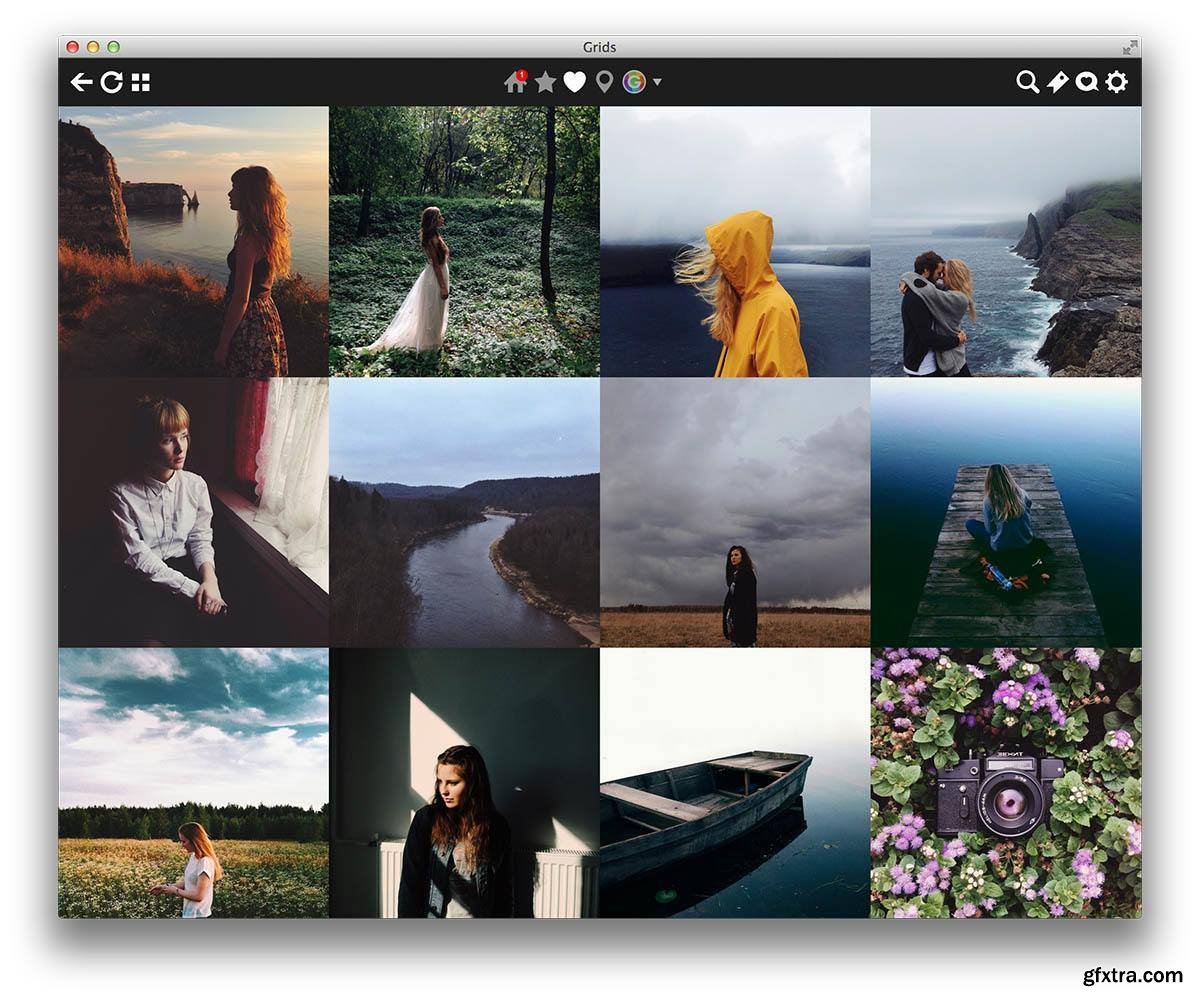This screenshot has width=1200, height=999.
Task: Open the girl sitting on pier photo
Action: (x=1005, y=512)
